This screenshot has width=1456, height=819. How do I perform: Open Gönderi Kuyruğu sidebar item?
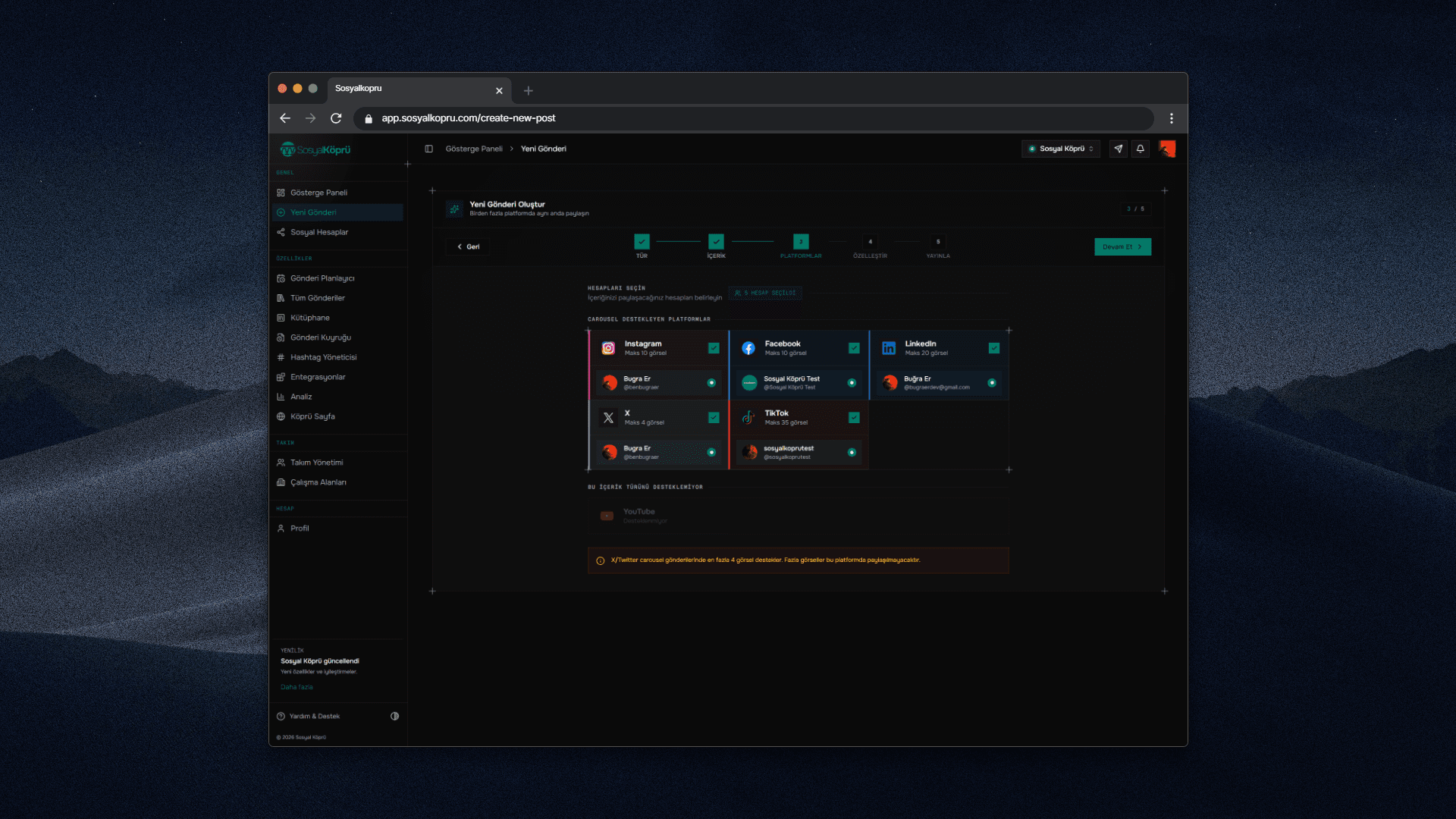pos(337,337)
